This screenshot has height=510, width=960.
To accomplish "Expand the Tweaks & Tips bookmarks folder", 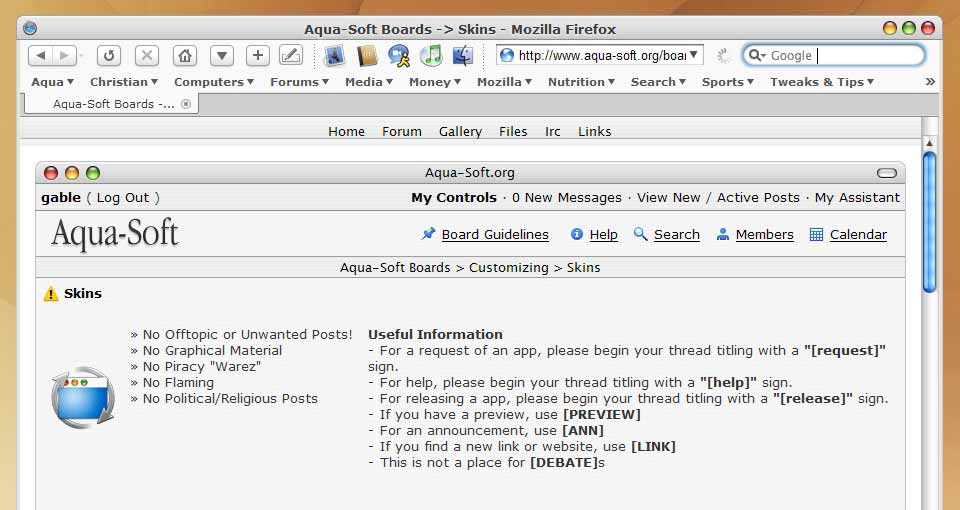I will point(822,82).
